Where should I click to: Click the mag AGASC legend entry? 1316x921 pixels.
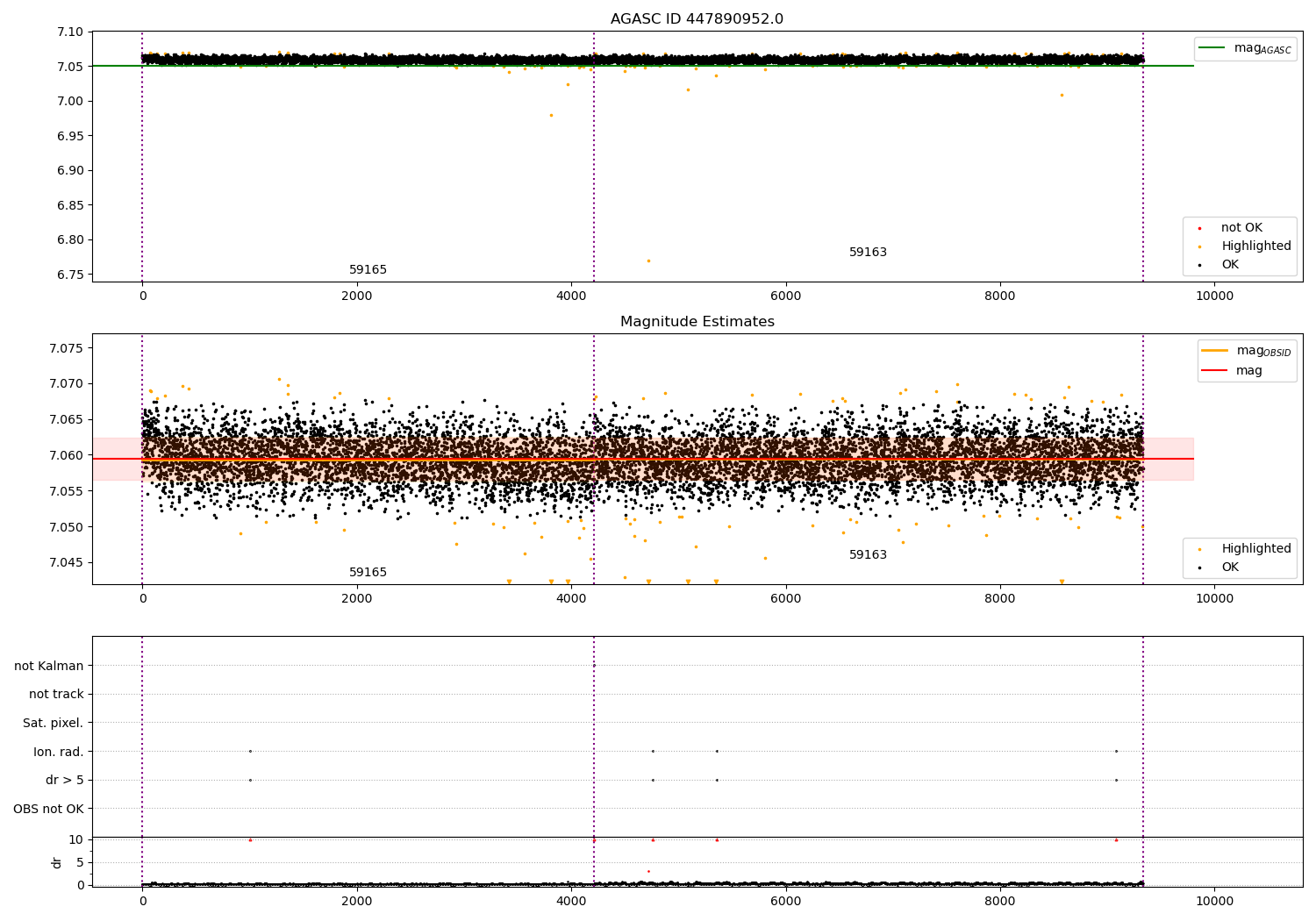(1246, 48)
